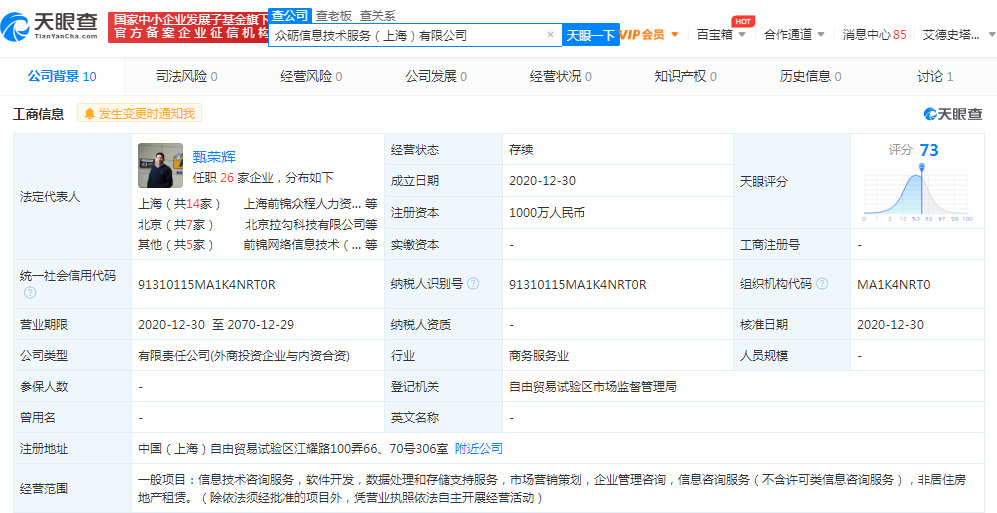Click the help icon beside 统一社会信用代码
Screen dimensions: 997x513
pyautogui.click(x=30, y=292)
